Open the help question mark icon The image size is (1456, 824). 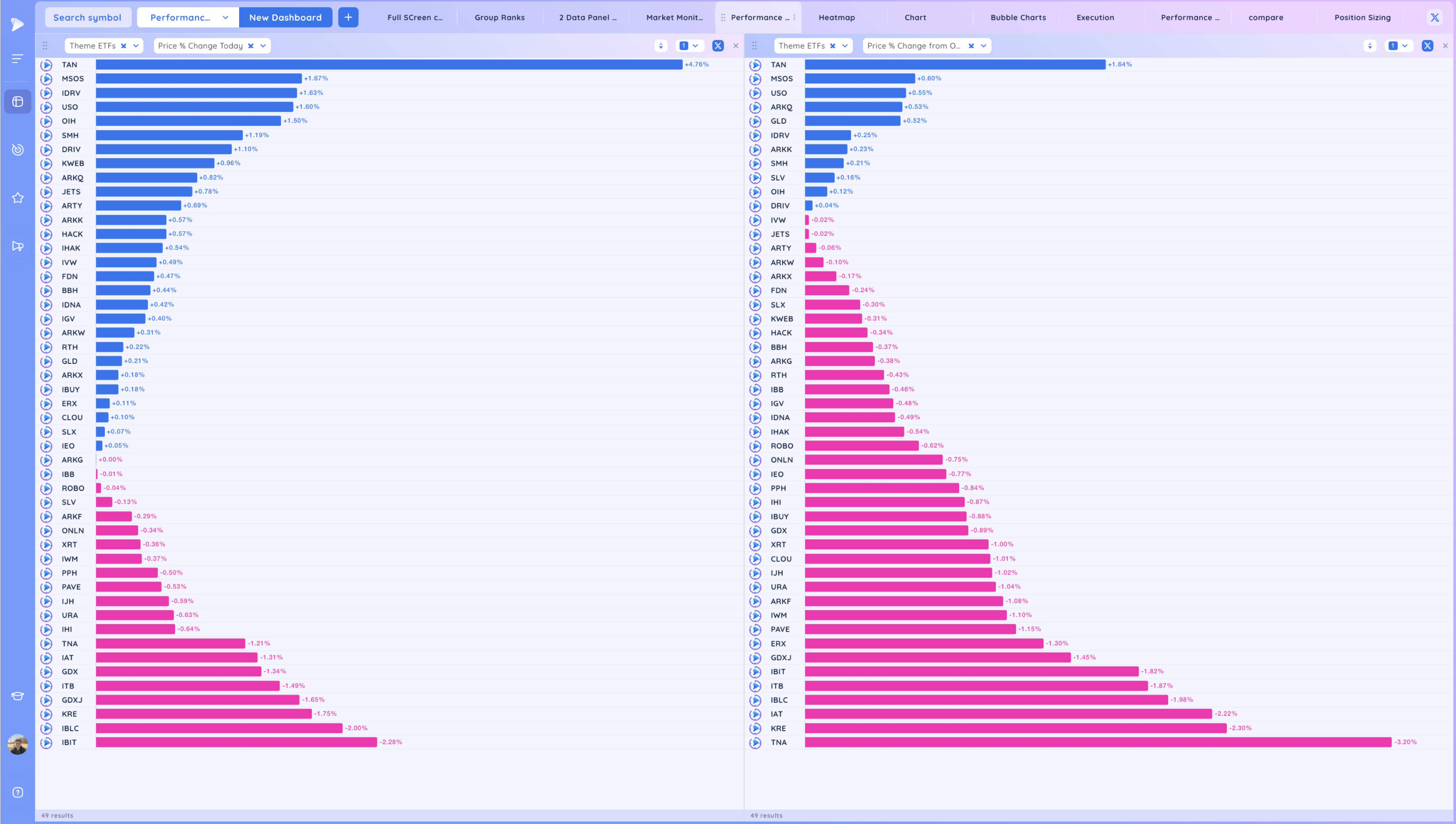17,792
